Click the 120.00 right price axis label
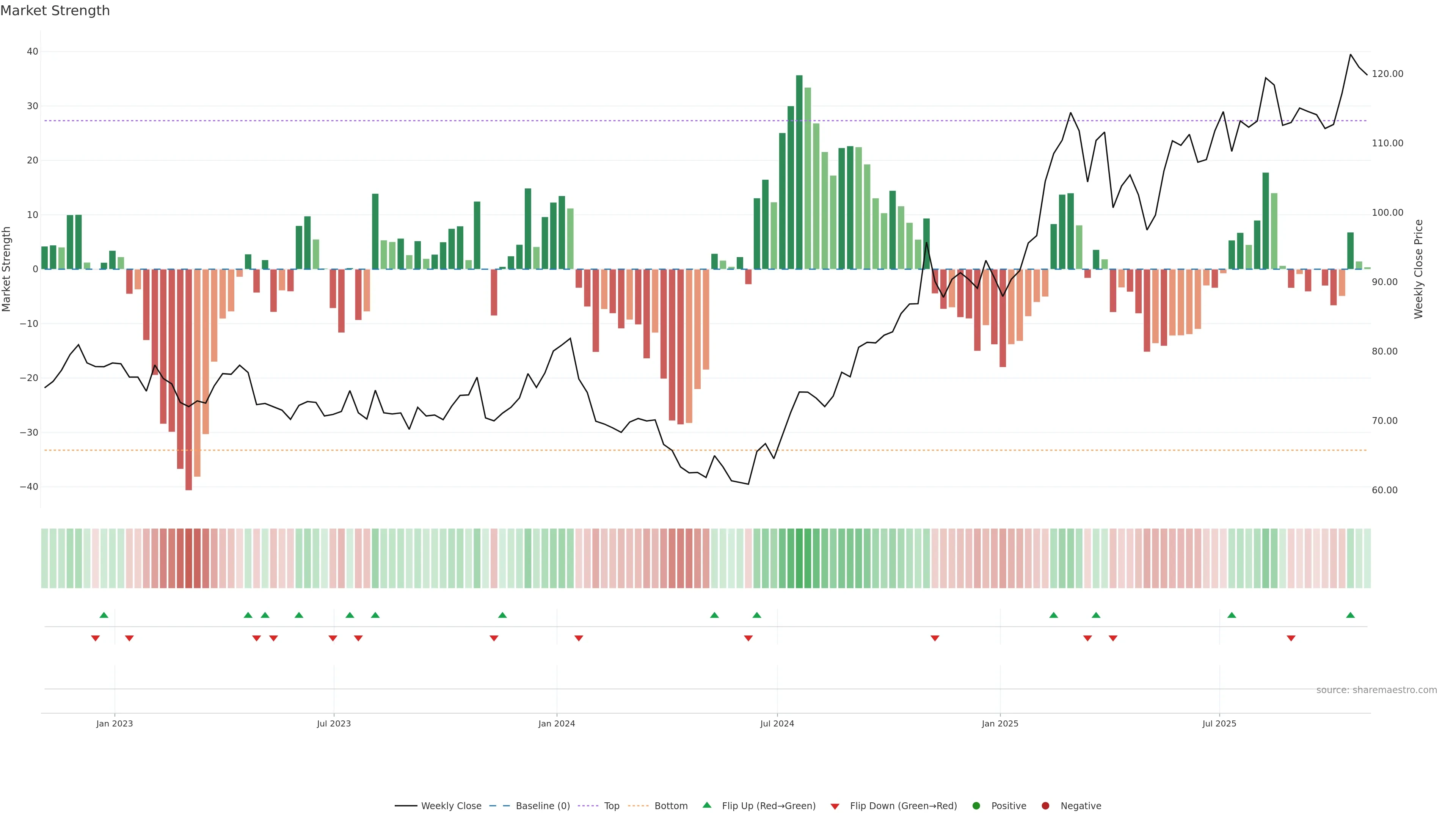 click(x=1387, y=74)
